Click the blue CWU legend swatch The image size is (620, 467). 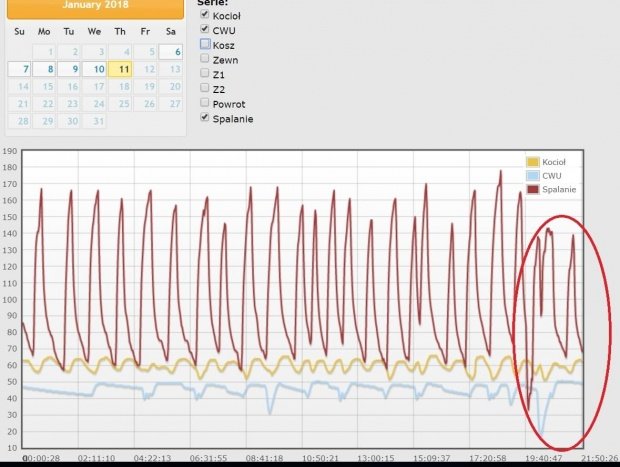(x=533, y=175)
